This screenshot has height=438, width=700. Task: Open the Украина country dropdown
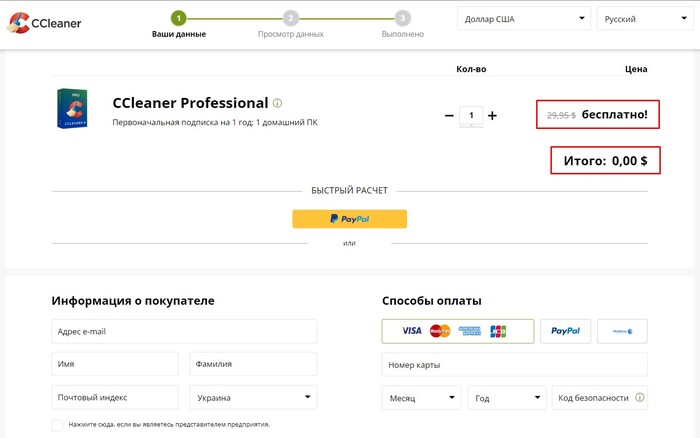click(253, 397)
